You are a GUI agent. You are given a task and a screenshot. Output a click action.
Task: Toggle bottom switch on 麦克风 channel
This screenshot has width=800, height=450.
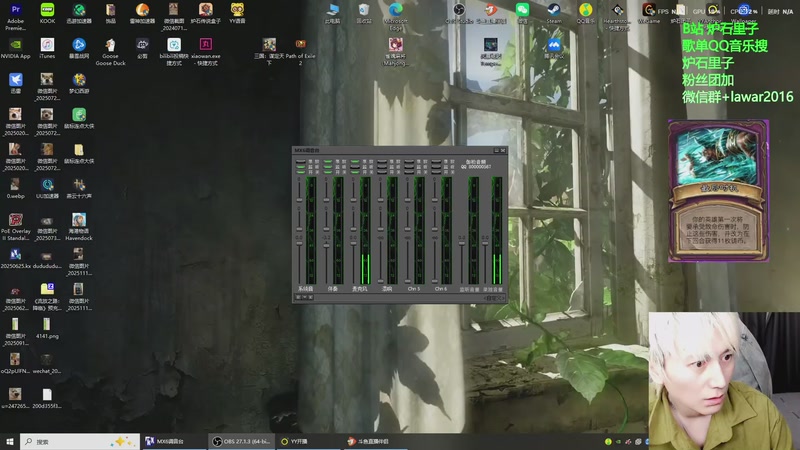[x=355, y=172]
